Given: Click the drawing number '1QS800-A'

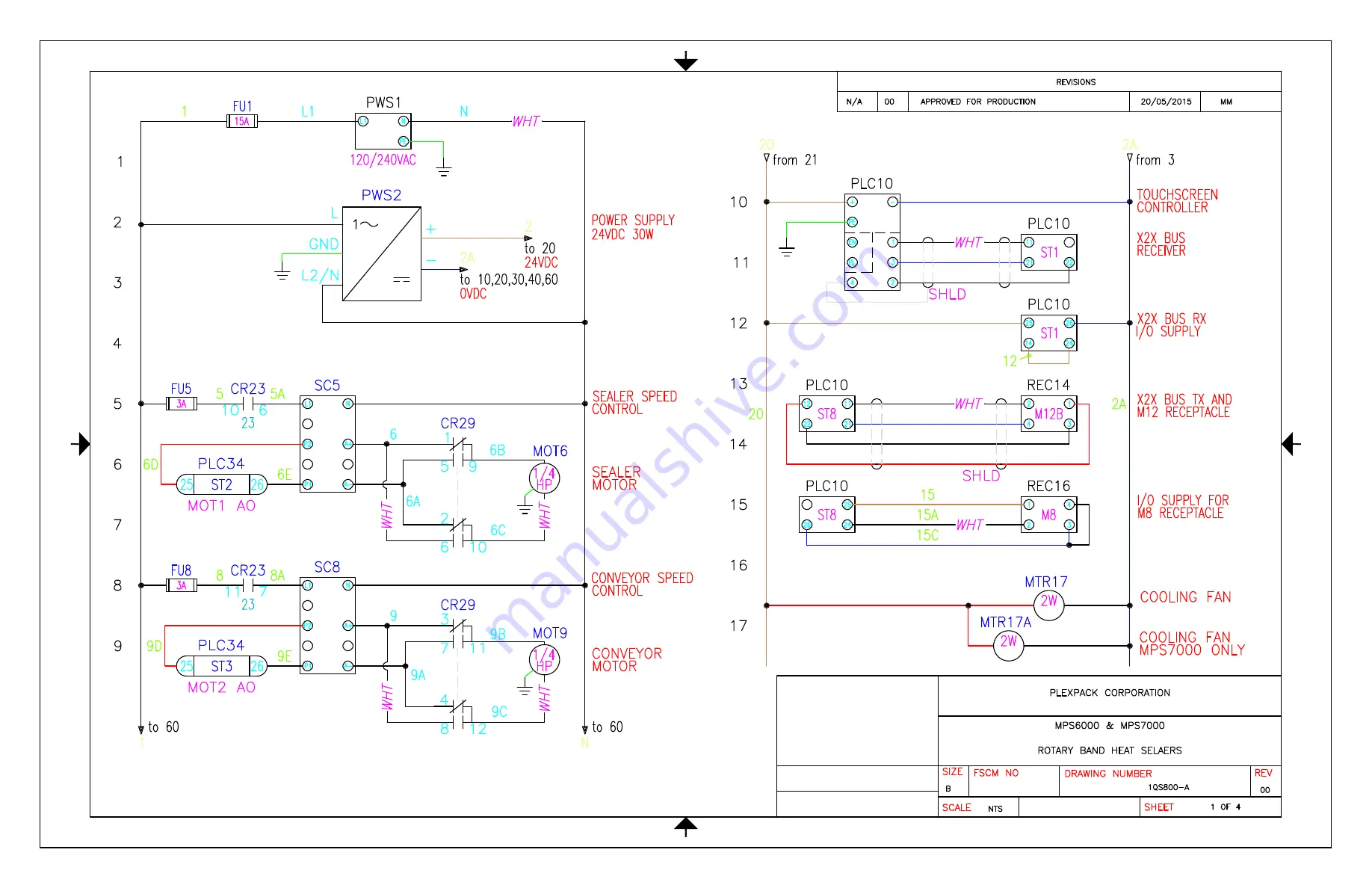Looking at the screenshot, I should 1169,787.
